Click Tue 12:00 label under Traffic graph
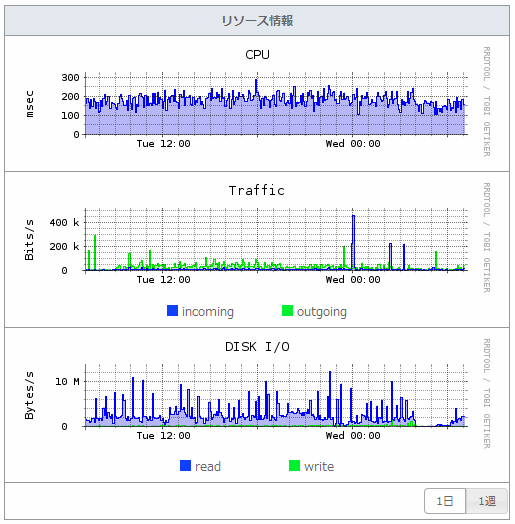 [163, 279]
